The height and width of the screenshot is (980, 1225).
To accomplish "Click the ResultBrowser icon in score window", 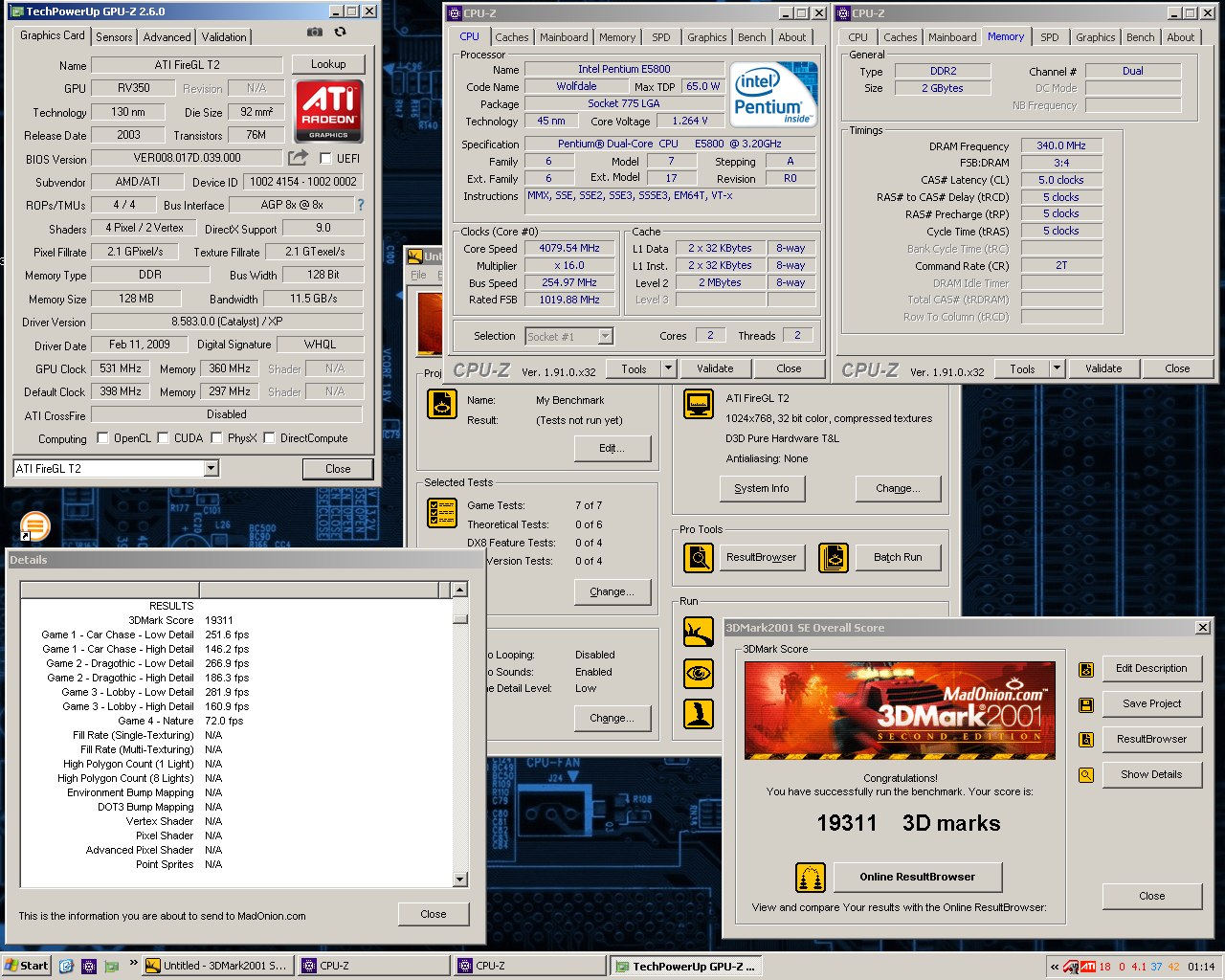I will pyautogui.click(x=1086, y=740).
